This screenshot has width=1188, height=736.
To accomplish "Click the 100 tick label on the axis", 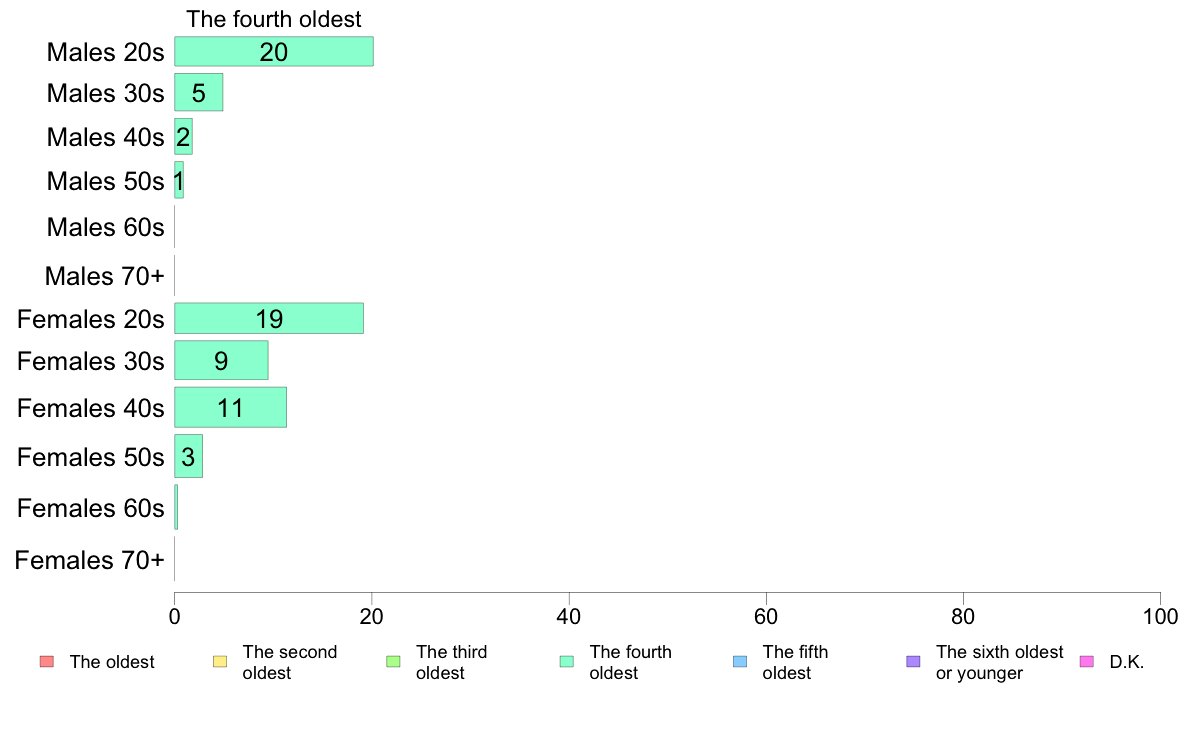I will [1160, 617].
